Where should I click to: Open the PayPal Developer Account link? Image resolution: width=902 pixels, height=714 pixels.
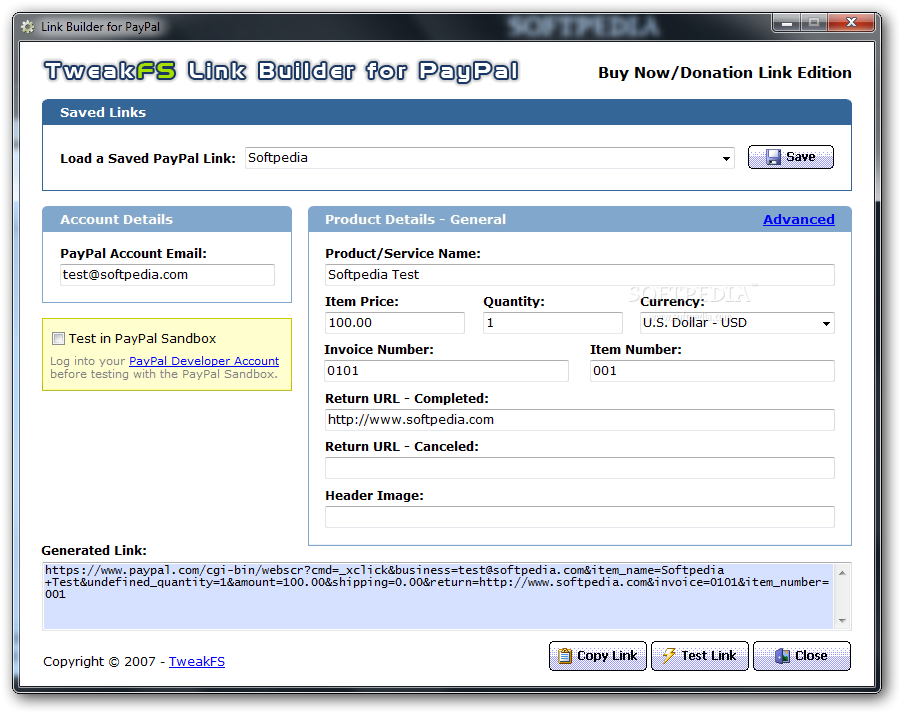(204, 361)
